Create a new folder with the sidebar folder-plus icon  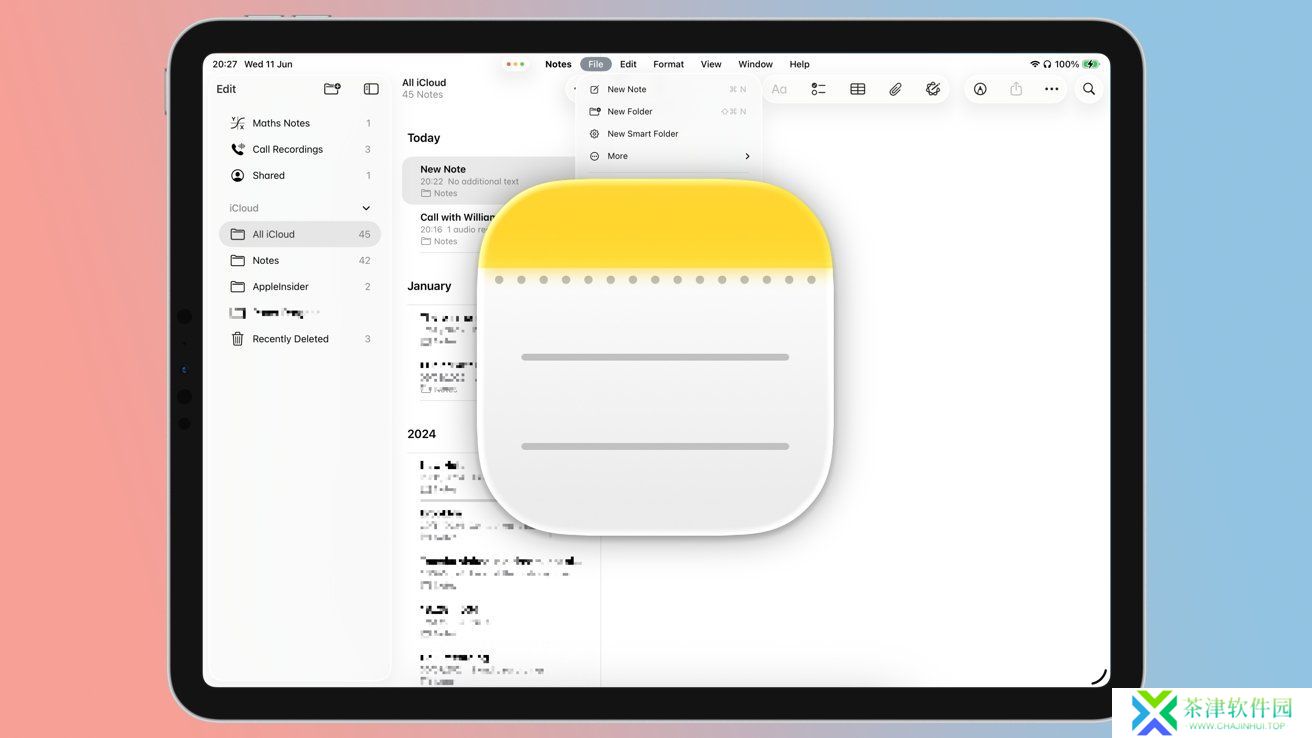[332, 89]
